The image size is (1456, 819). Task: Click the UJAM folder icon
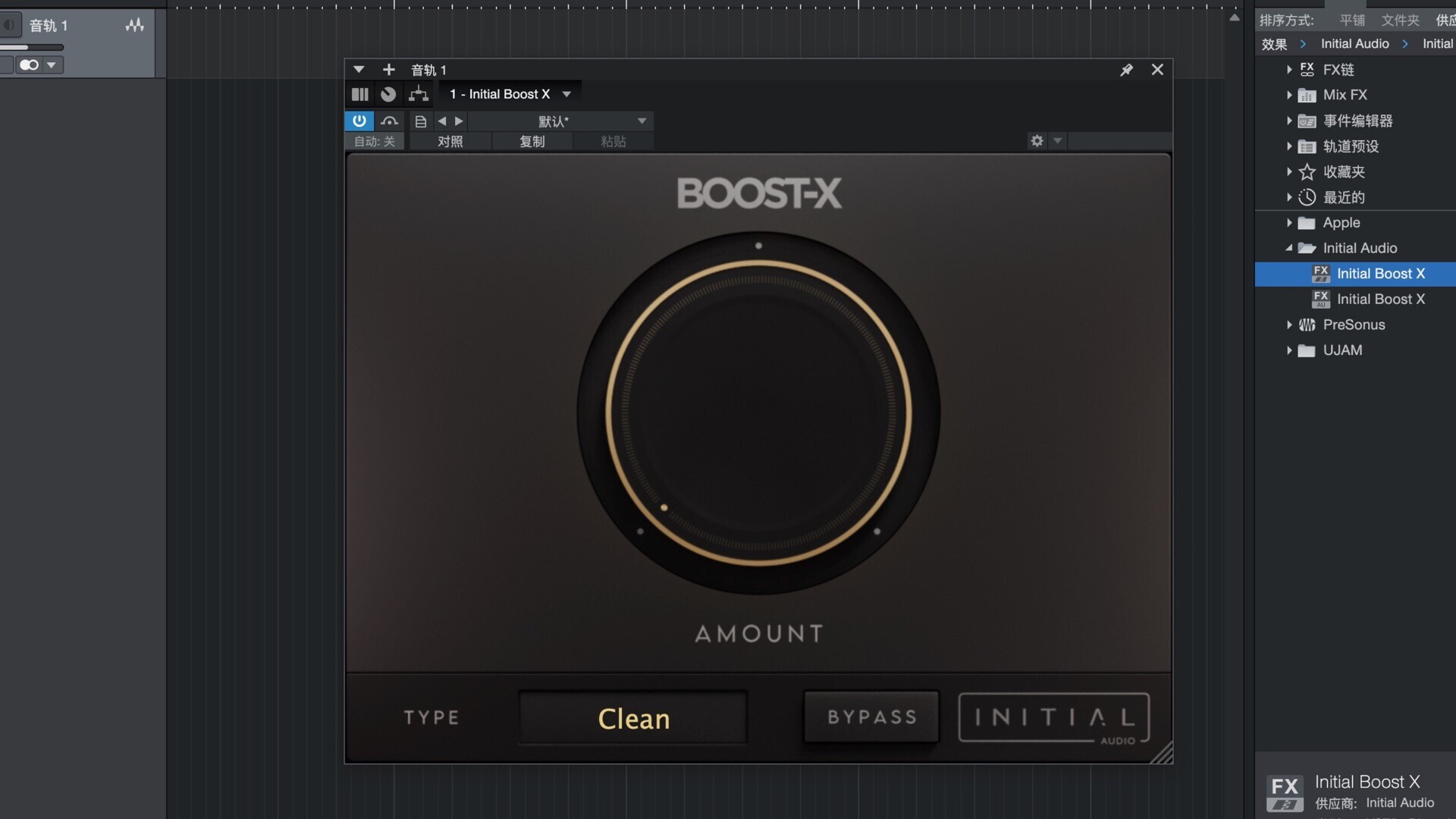point(1307,350)
